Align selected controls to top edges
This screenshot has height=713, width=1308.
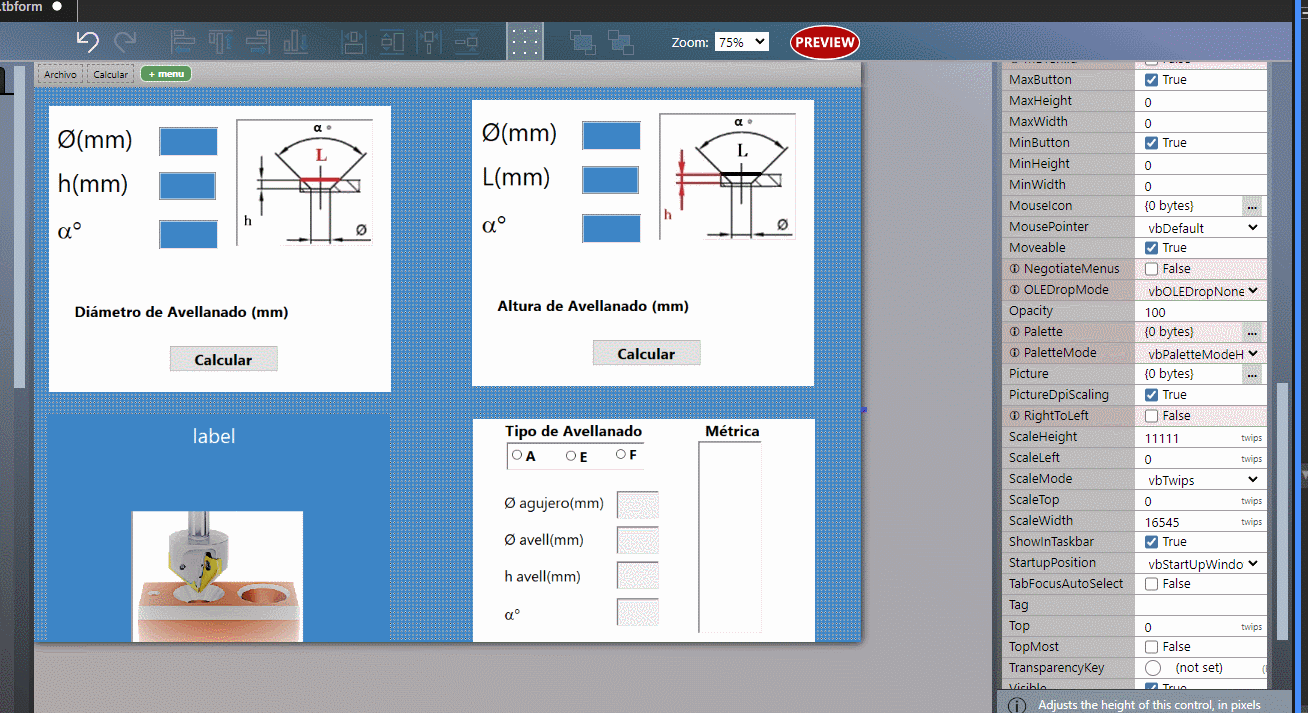click(220, 42)
